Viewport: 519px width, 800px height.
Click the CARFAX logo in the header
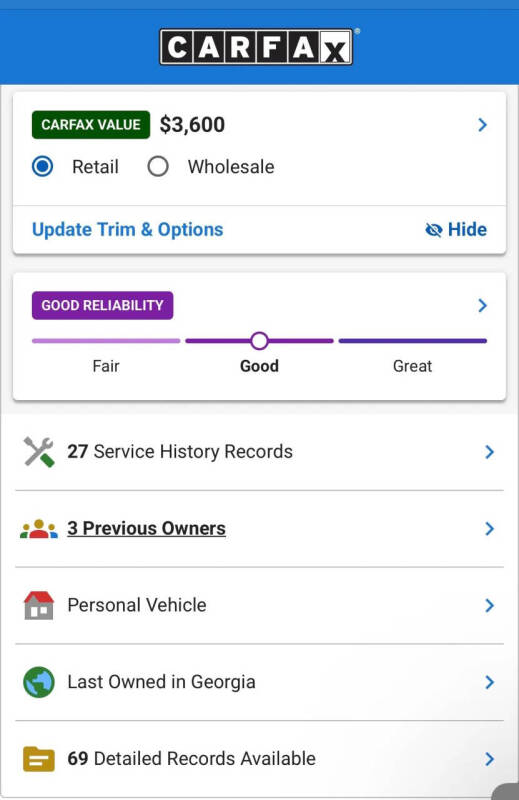click(256, 47)
